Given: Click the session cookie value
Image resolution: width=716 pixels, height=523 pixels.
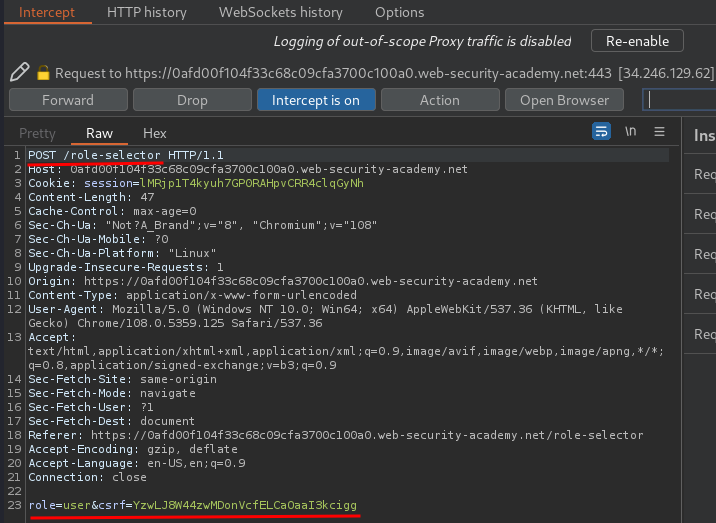Looking at the screenshot, I should (252, 183).
